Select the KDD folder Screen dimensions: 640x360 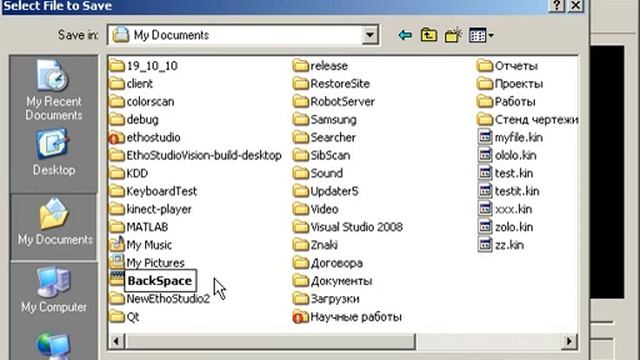pos(129,173)
